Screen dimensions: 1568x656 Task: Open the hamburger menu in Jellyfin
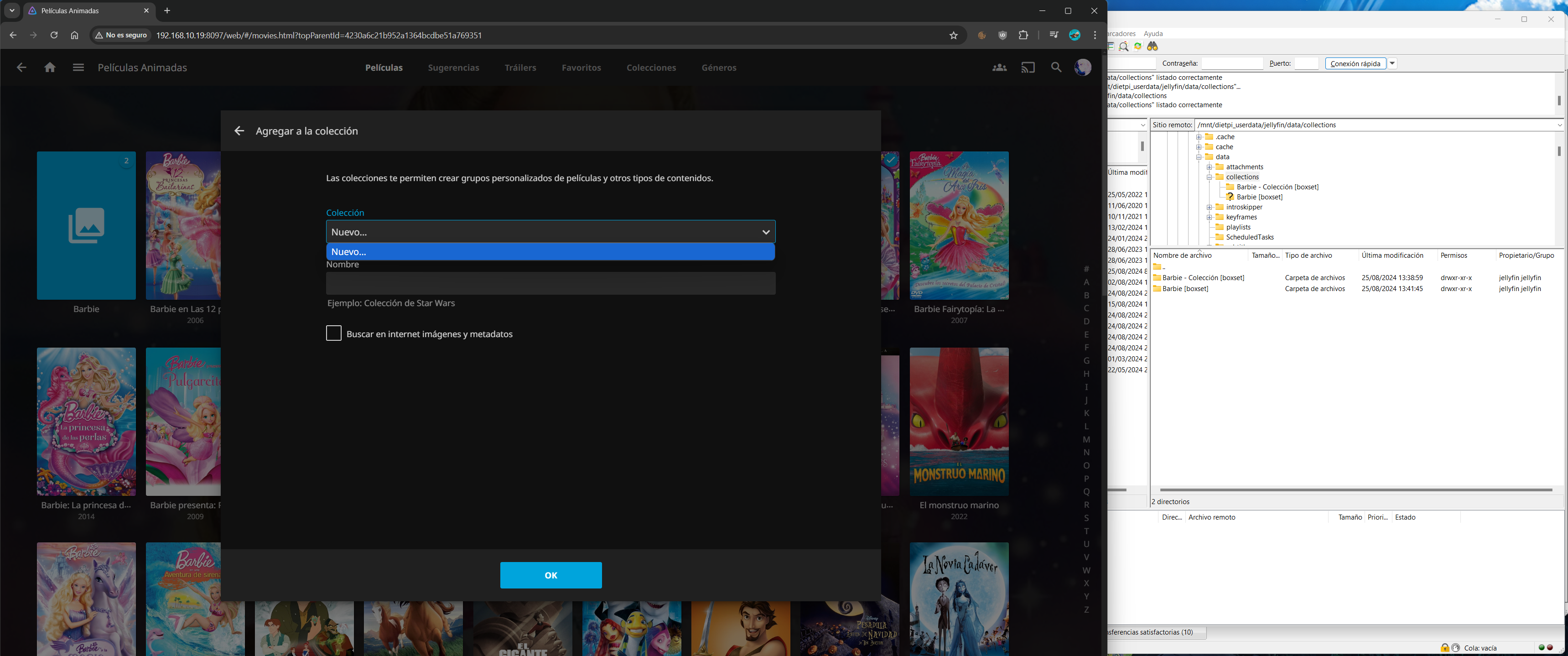pyautogui.click(x=78, y=68)
